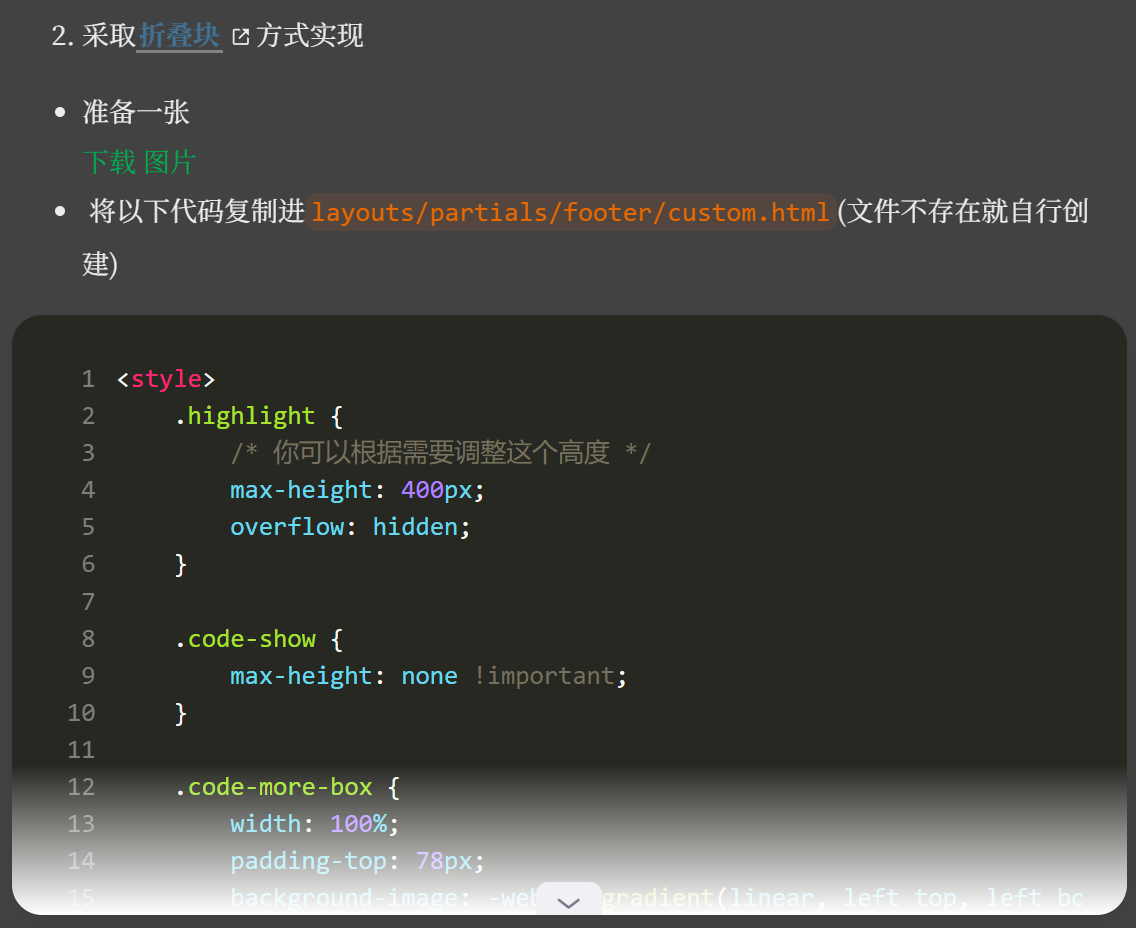
Task: Click the .highlight selector in code
Action: [245, 416]
